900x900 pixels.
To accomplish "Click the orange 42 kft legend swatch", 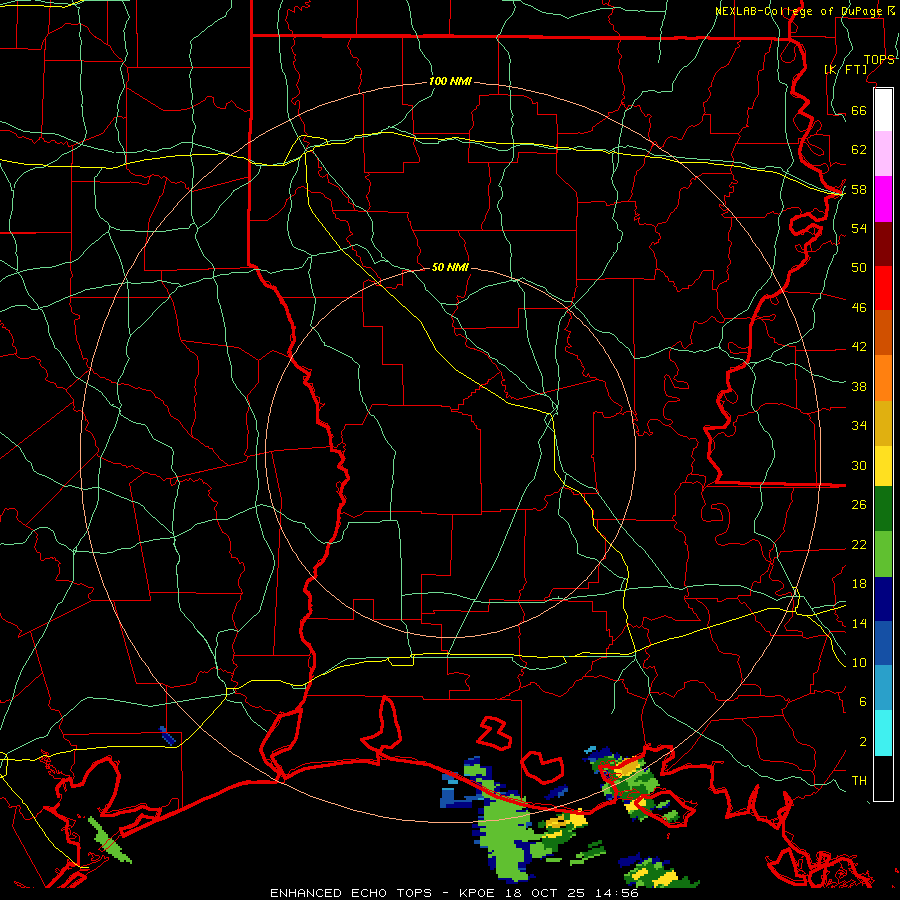I will tap(883, 378).
